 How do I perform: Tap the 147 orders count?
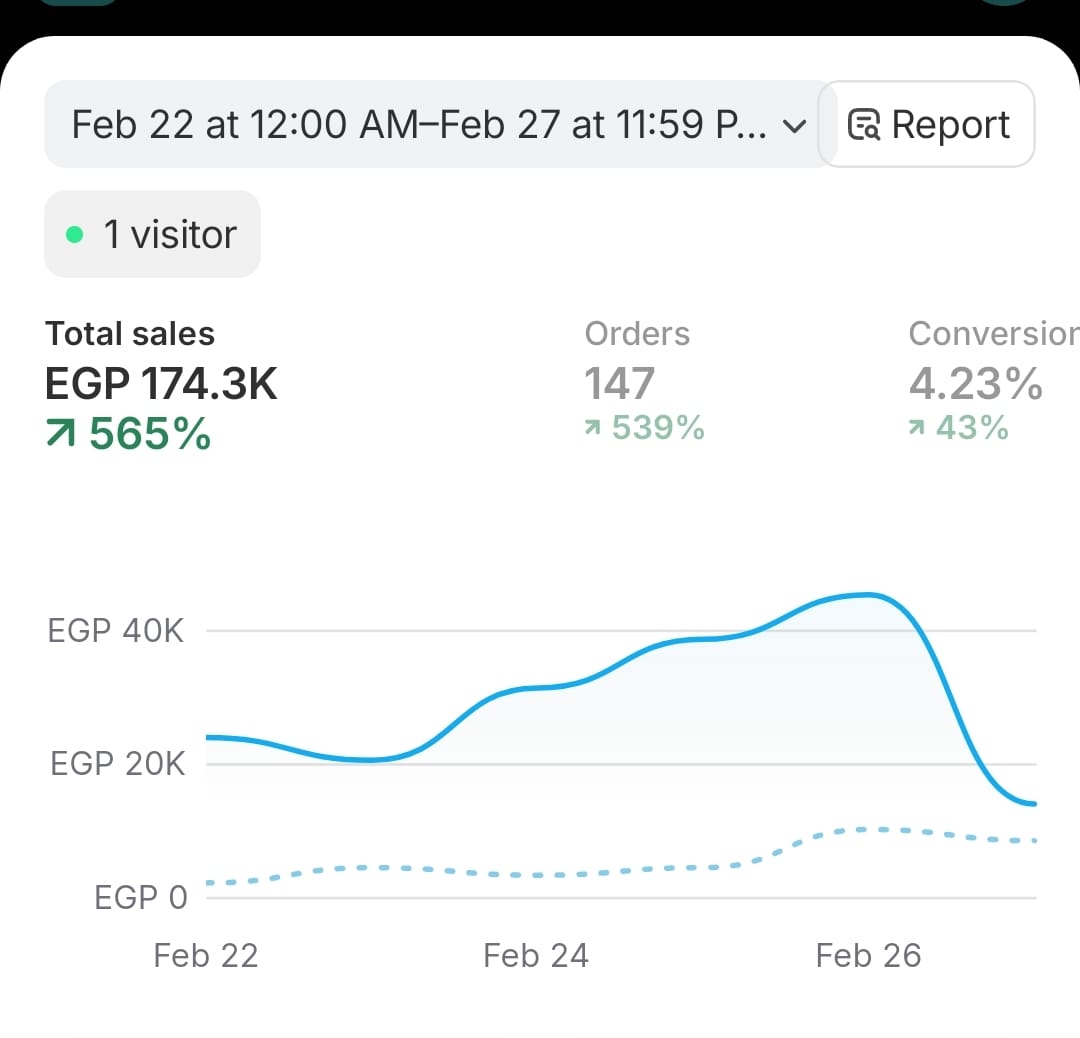(619, 384)
